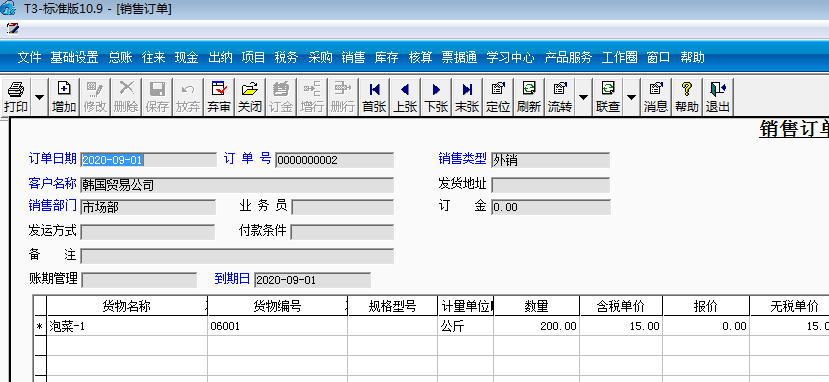Open the 现金 menu
Viewport: 829px width, 382px height.
187,58
